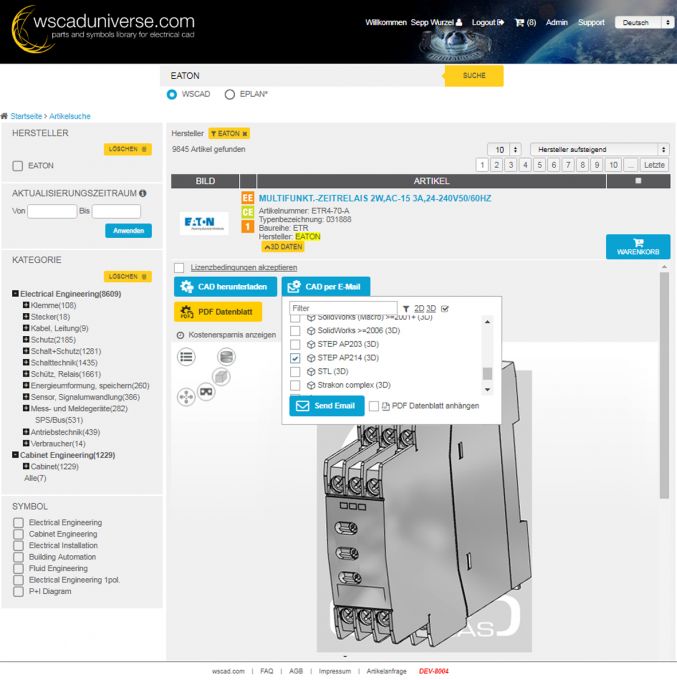Go to results page 2

click(x=497, y=165)
